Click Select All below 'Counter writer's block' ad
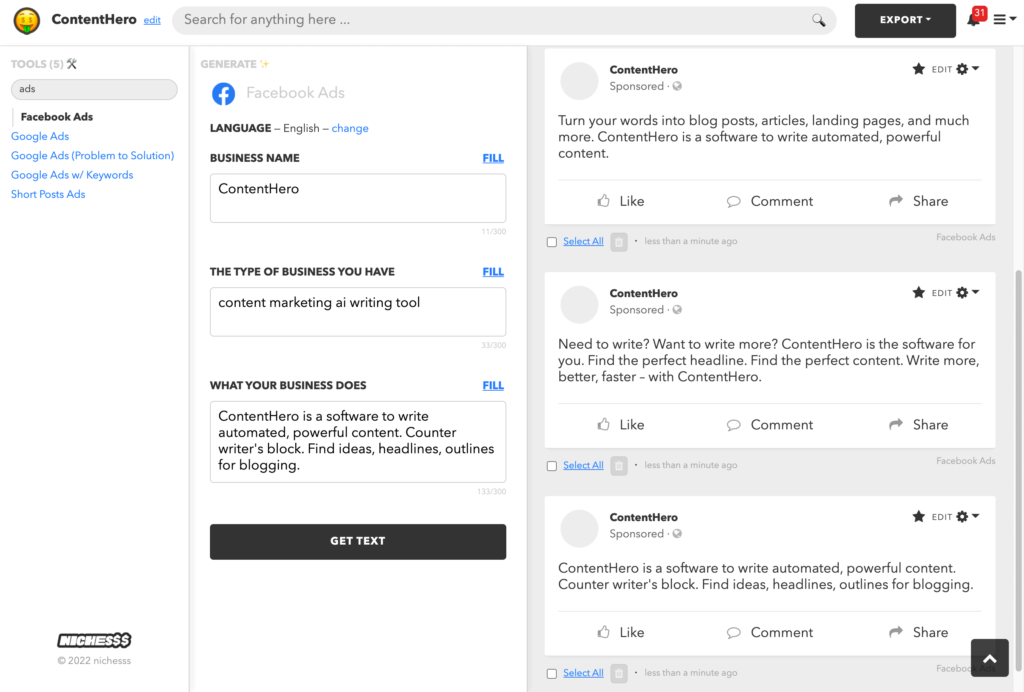 [x=583, y=673]
